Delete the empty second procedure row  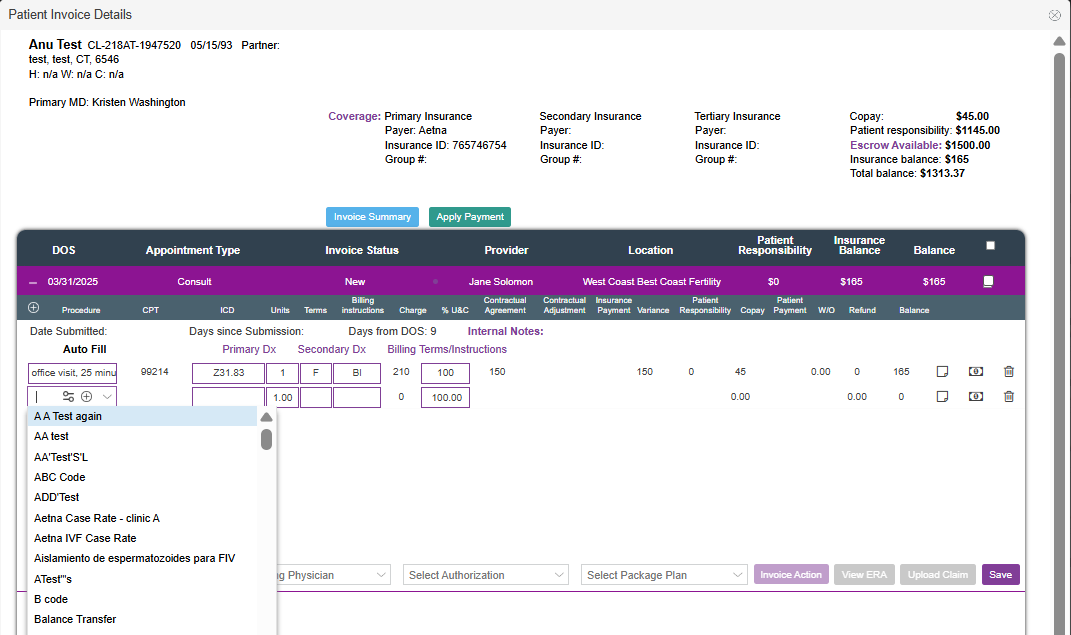(x=1008, y=397)
